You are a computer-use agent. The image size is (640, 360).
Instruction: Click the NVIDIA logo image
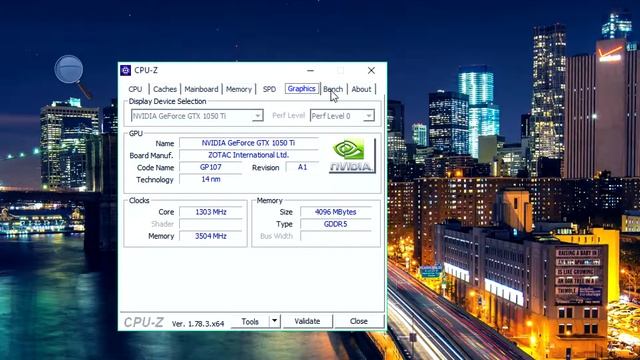[x=352, y=156]
